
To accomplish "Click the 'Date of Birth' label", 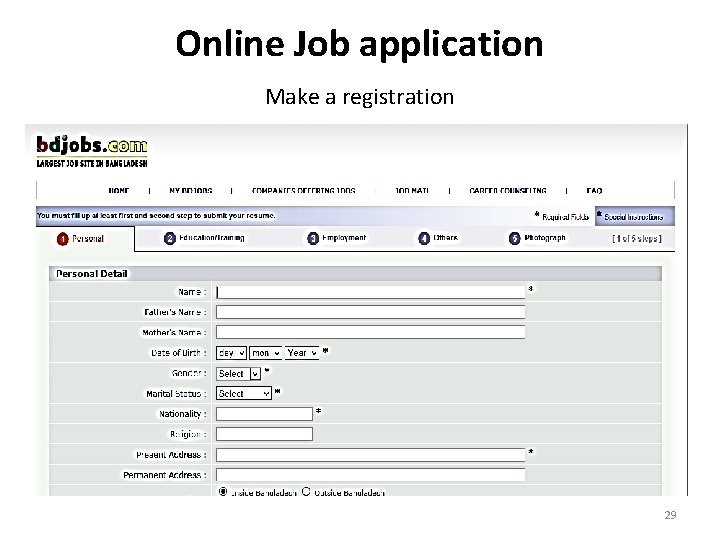I will [x=178, y=353].
